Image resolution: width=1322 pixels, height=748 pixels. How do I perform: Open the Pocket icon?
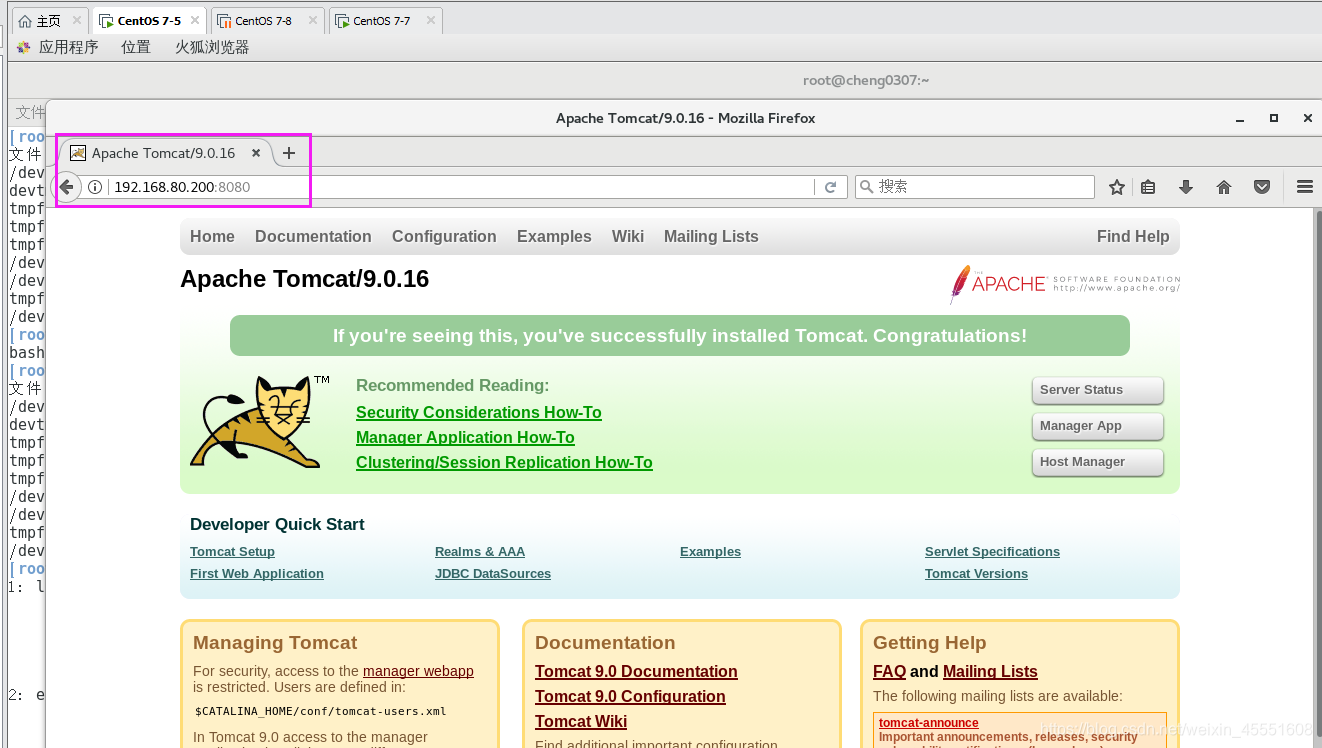(x=1262, y=187)
